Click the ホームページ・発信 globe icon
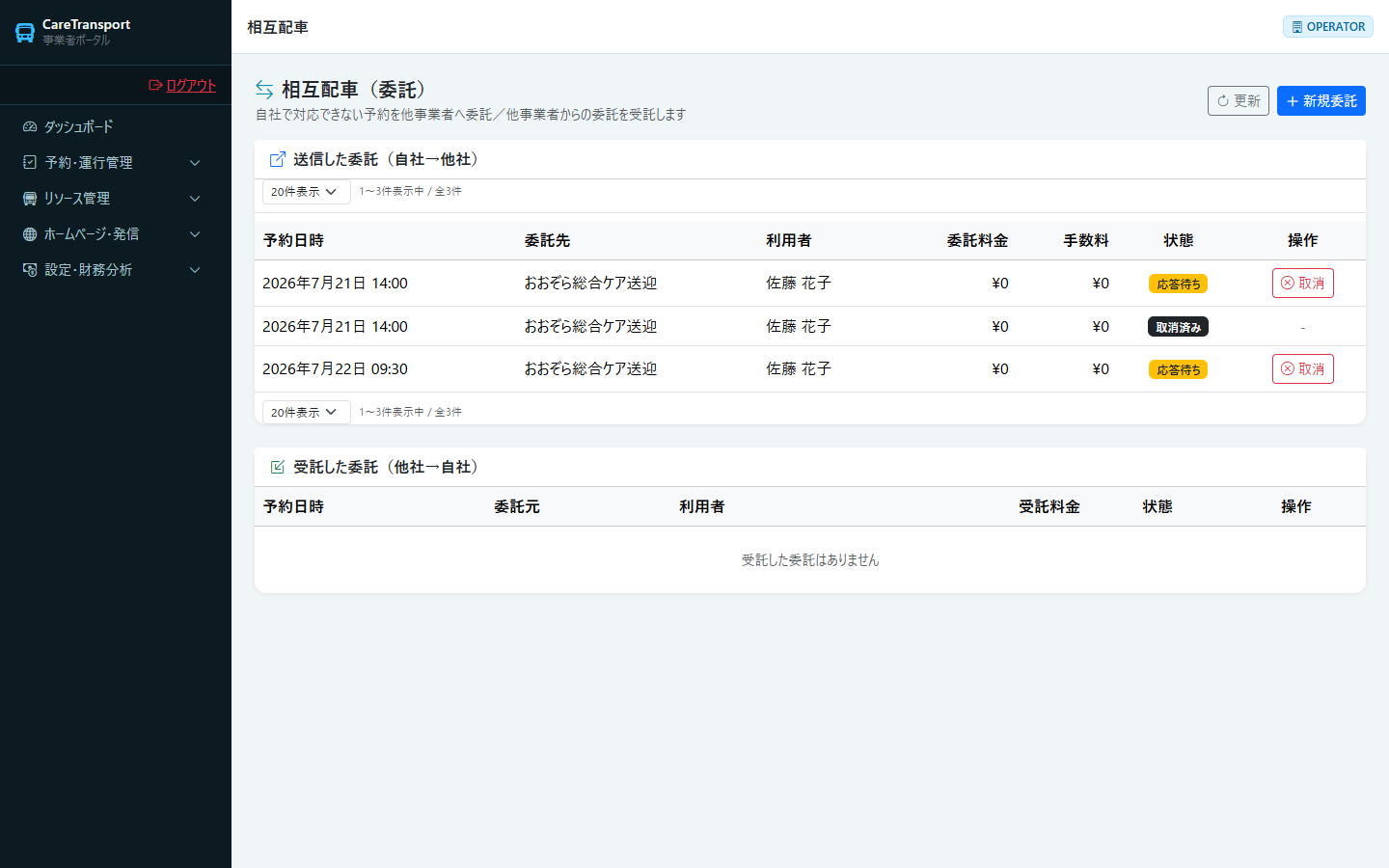 coord(30,233)
